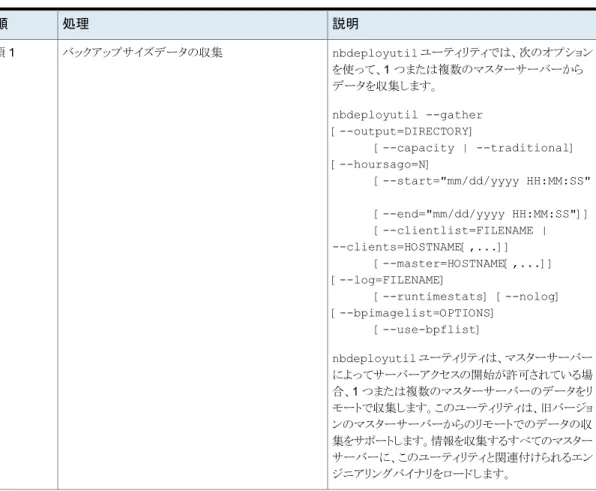Click the 'nbdeployutil --gather' command line
This screenshot has width=596, height=491.
(407, 115)
